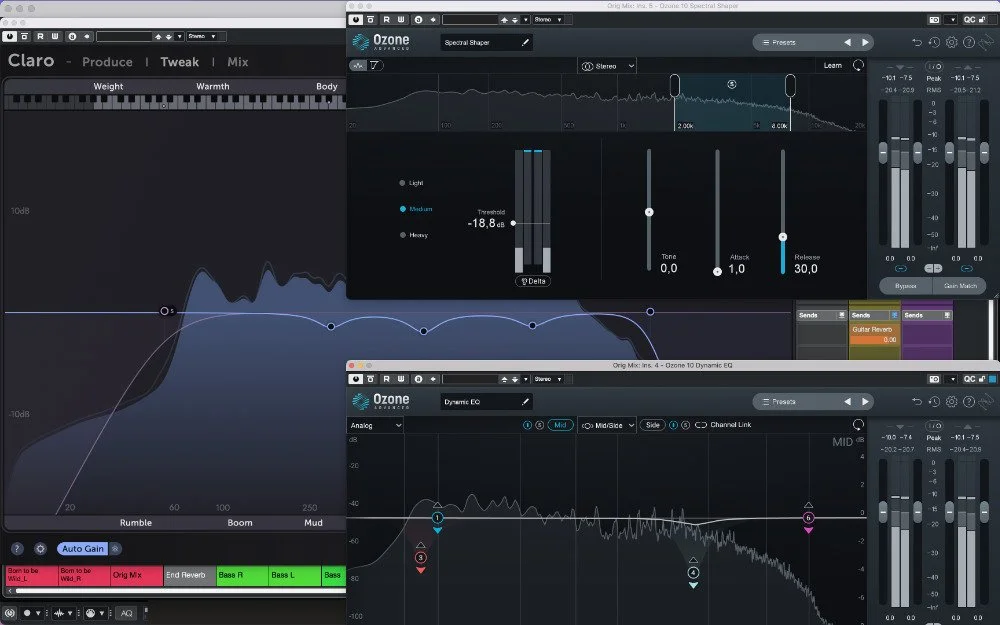Click the Warmth band label in Claro
The image size is (1000, 625).
click(212, 86)
